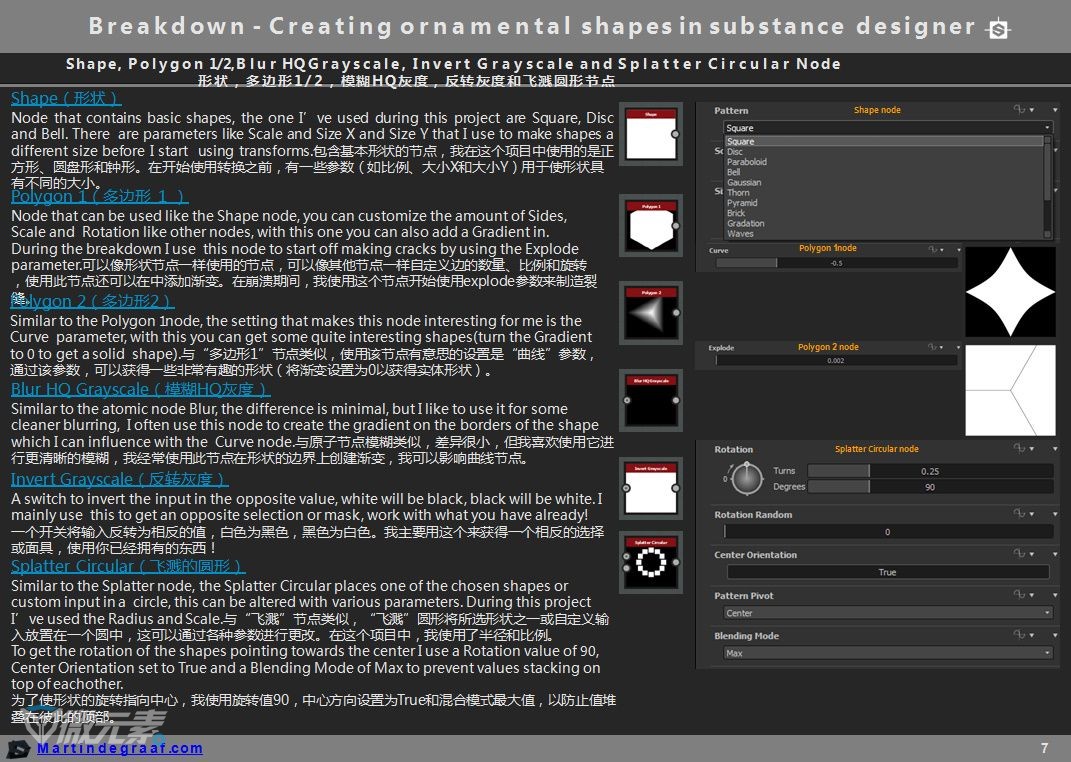Click the Polygon 1 node output connector
Viewport: 1071px width, 762px height.
[675, 225]
